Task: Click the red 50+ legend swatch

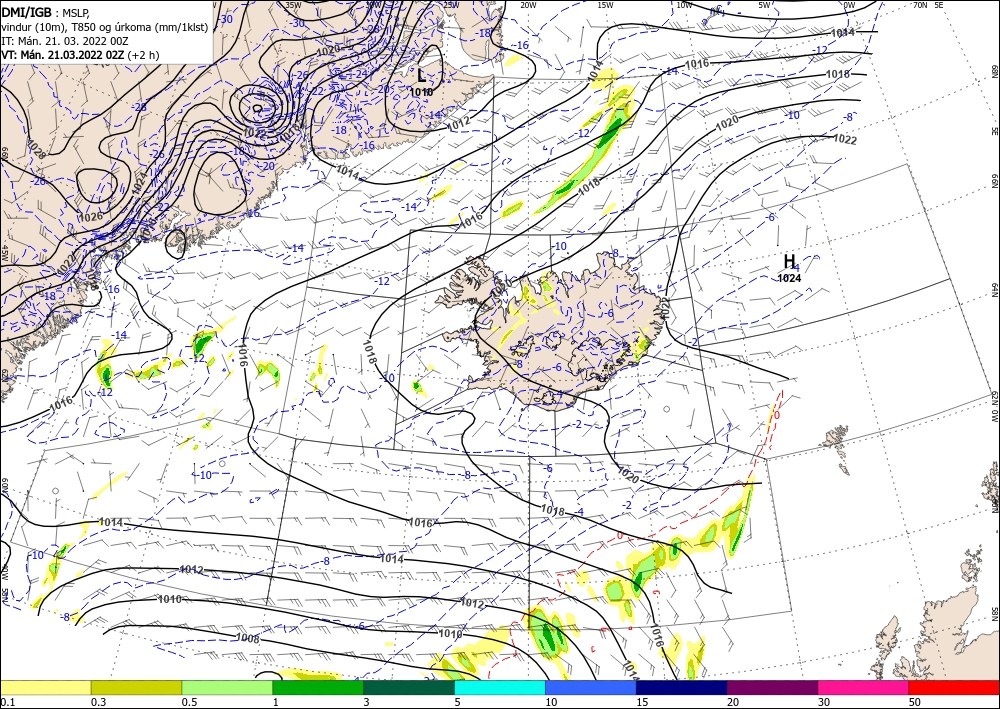Action: [x=954, y=687]
